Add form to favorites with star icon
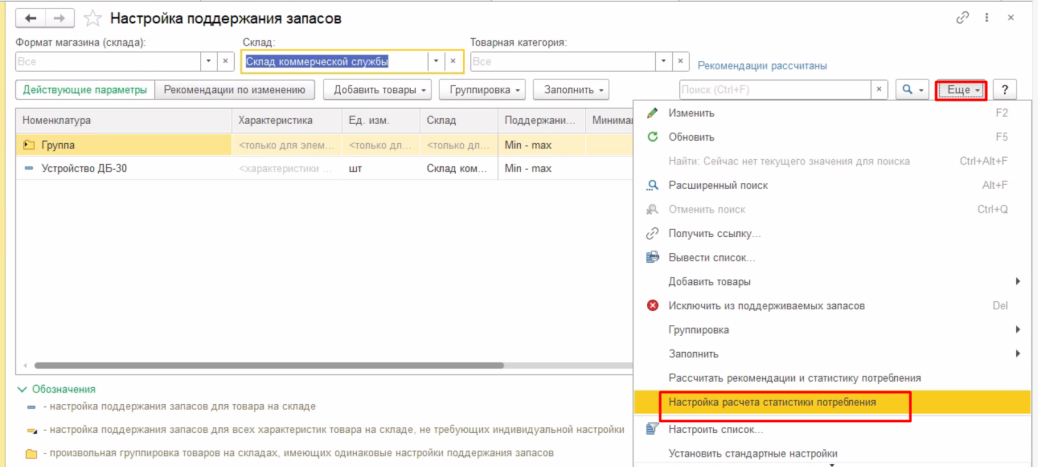Image resolution: width=1038 pixels, height=467 pixels. pyautogui.click(x=93, y=19)
